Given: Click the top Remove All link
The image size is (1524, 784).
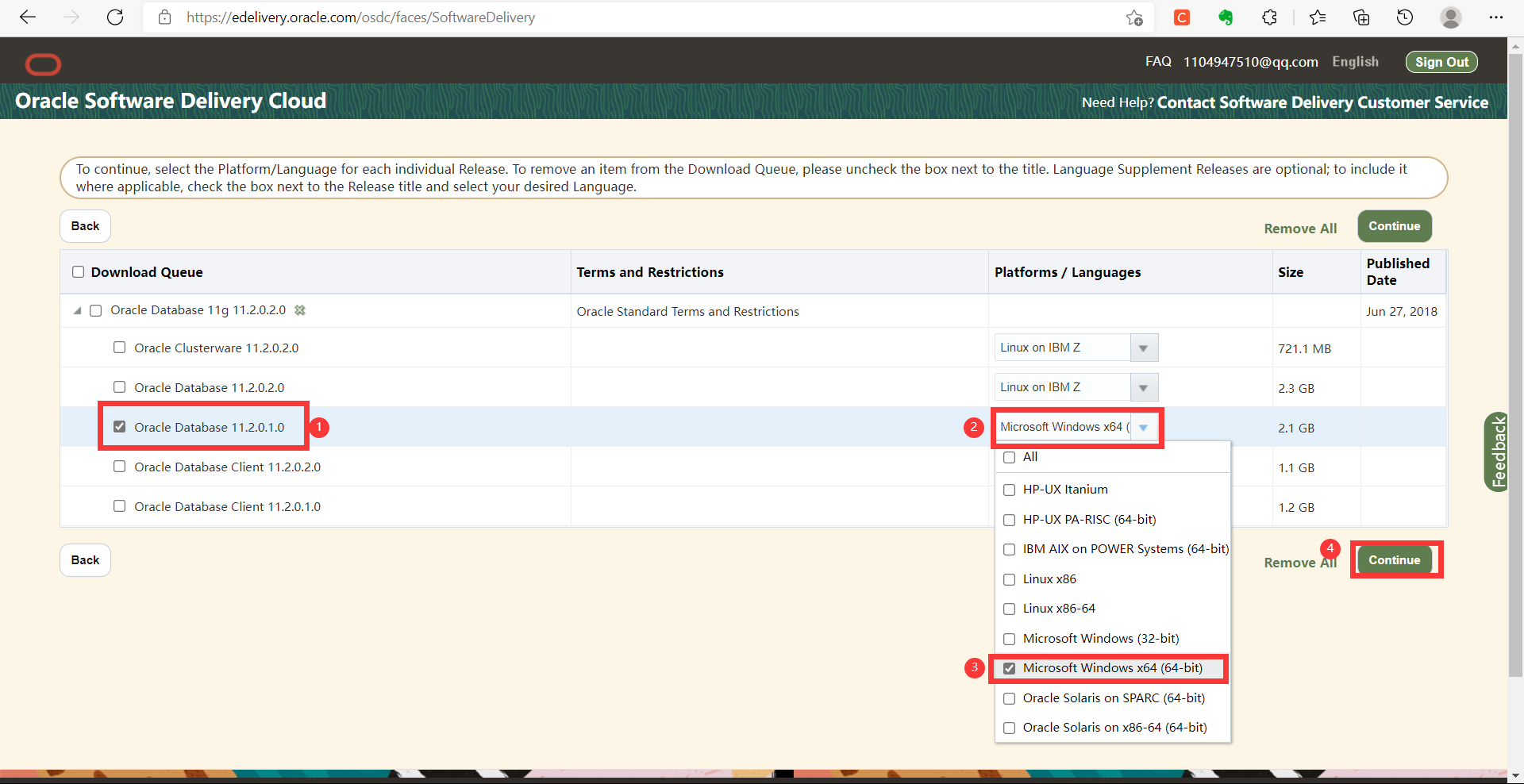Looking at the screenshot, I should pos(1300,229).
